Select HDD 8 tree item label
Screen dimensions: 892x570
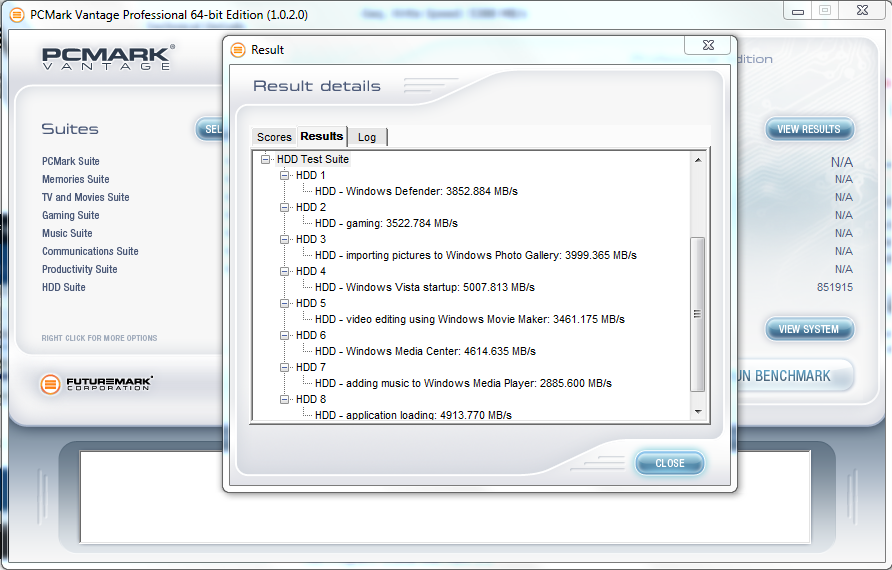coord(311,399)
